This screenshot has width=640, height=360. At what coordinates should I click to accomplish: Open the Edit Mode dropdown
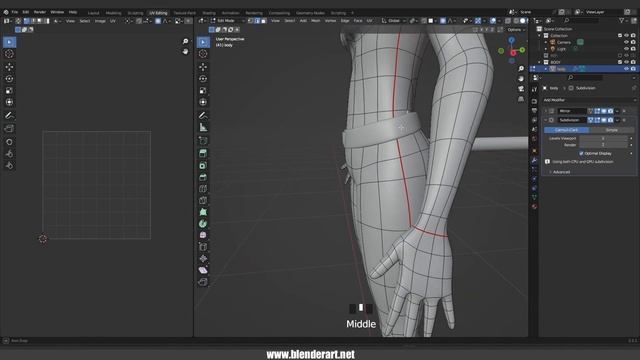[x=227, y=21]
